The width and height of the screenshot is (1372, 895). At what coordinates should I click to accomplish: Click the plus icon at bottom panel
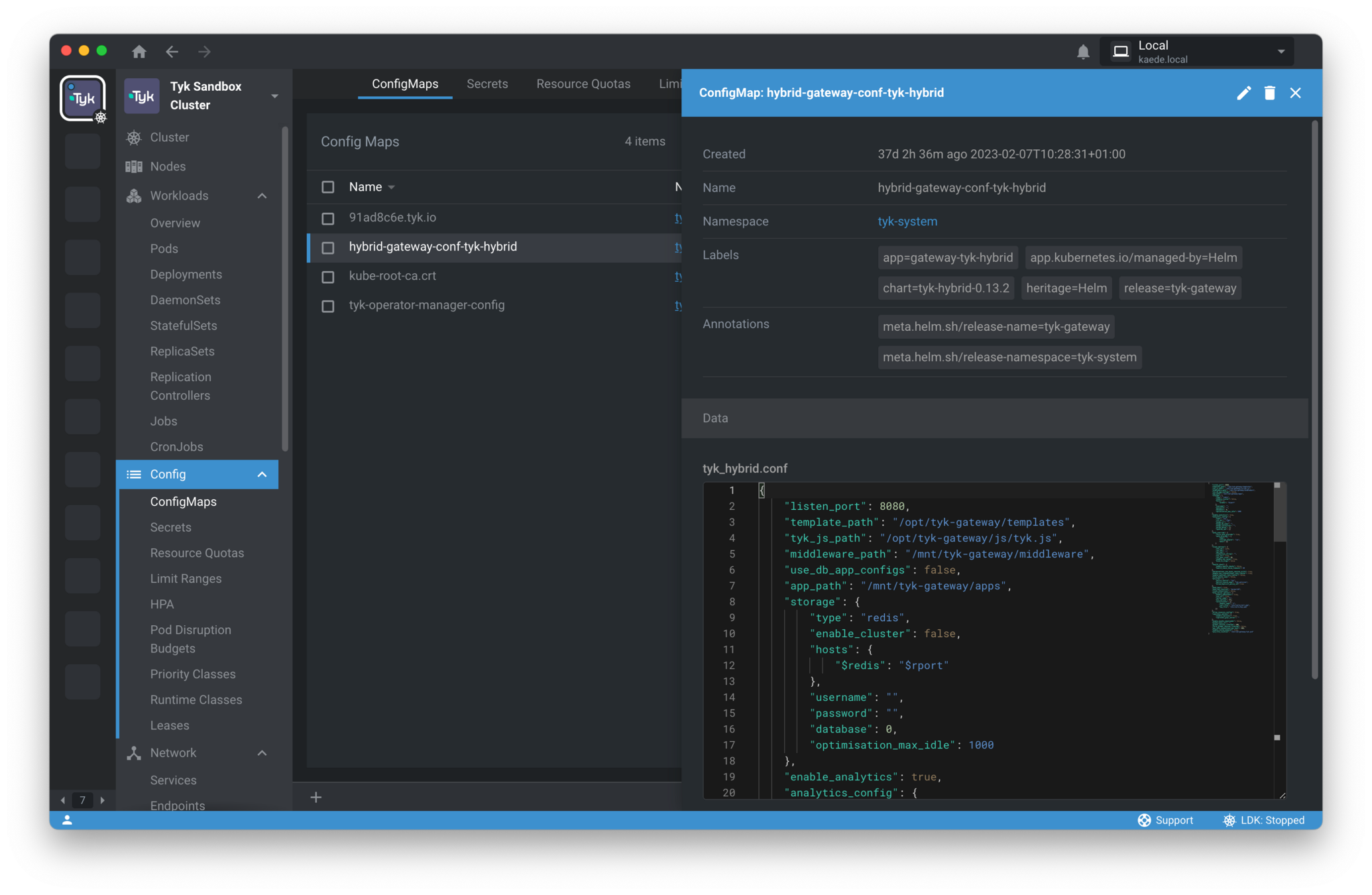316,798
